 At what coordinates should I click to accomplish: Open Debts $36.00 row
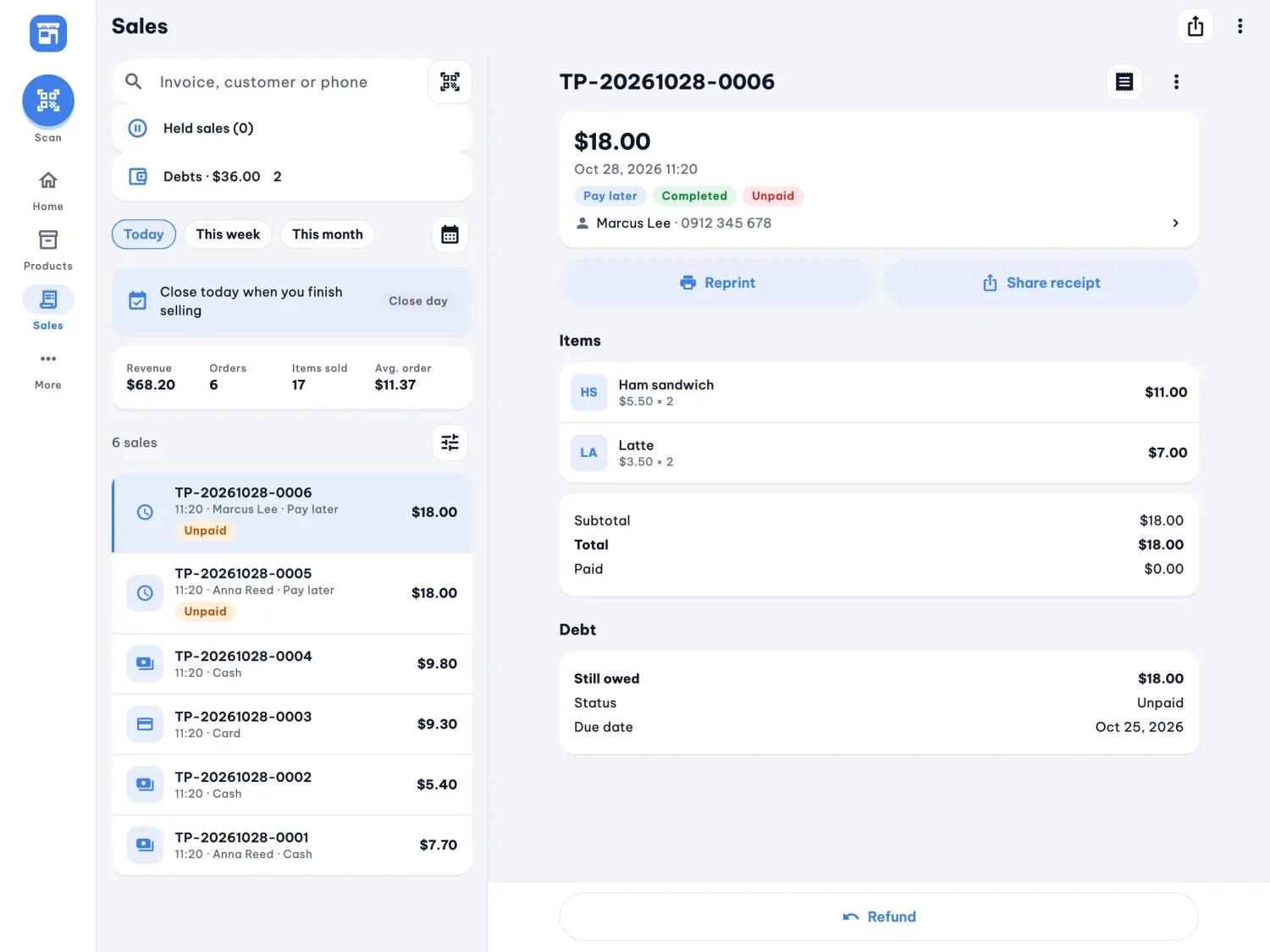click(292, 177)
